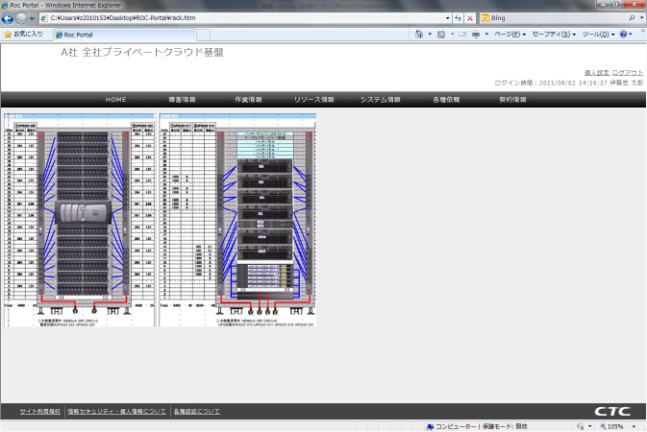Click the browser Back arrow button
Image resolution: width=647 pixels, height=432 pixels.
click(9, 19)
